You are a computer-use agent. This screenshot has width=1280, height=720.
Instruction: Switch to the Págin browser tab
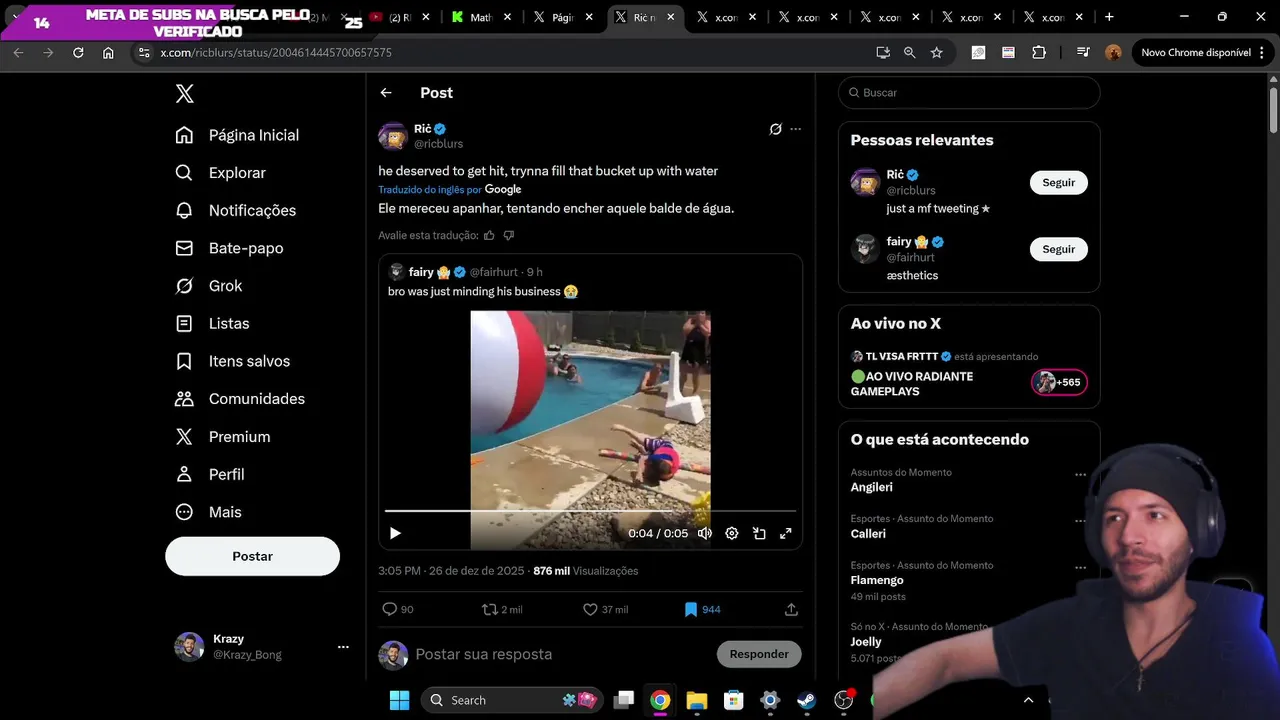click(564, 17)
